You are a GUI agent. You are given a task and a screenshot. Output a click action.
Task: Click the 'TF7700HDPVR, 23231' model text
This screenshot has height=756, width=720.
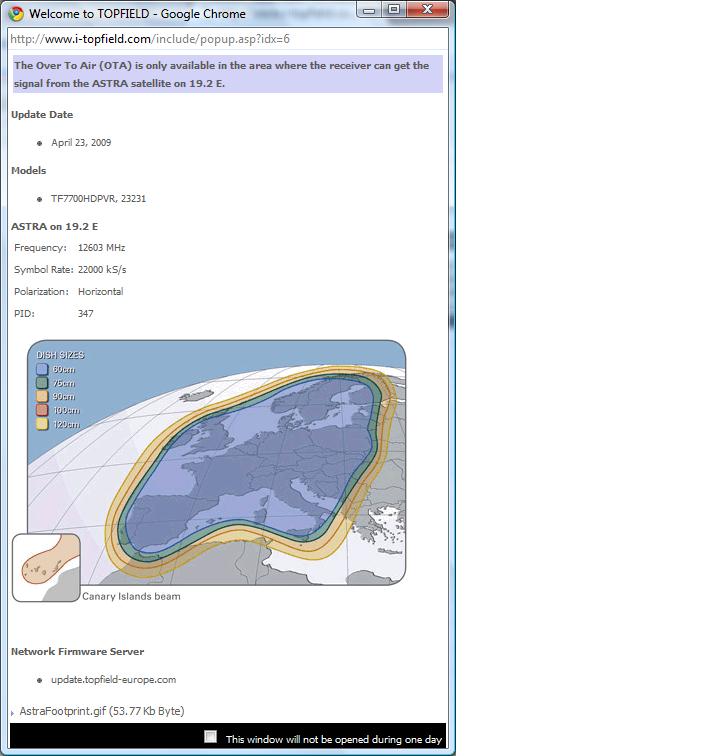pos(98,199)
